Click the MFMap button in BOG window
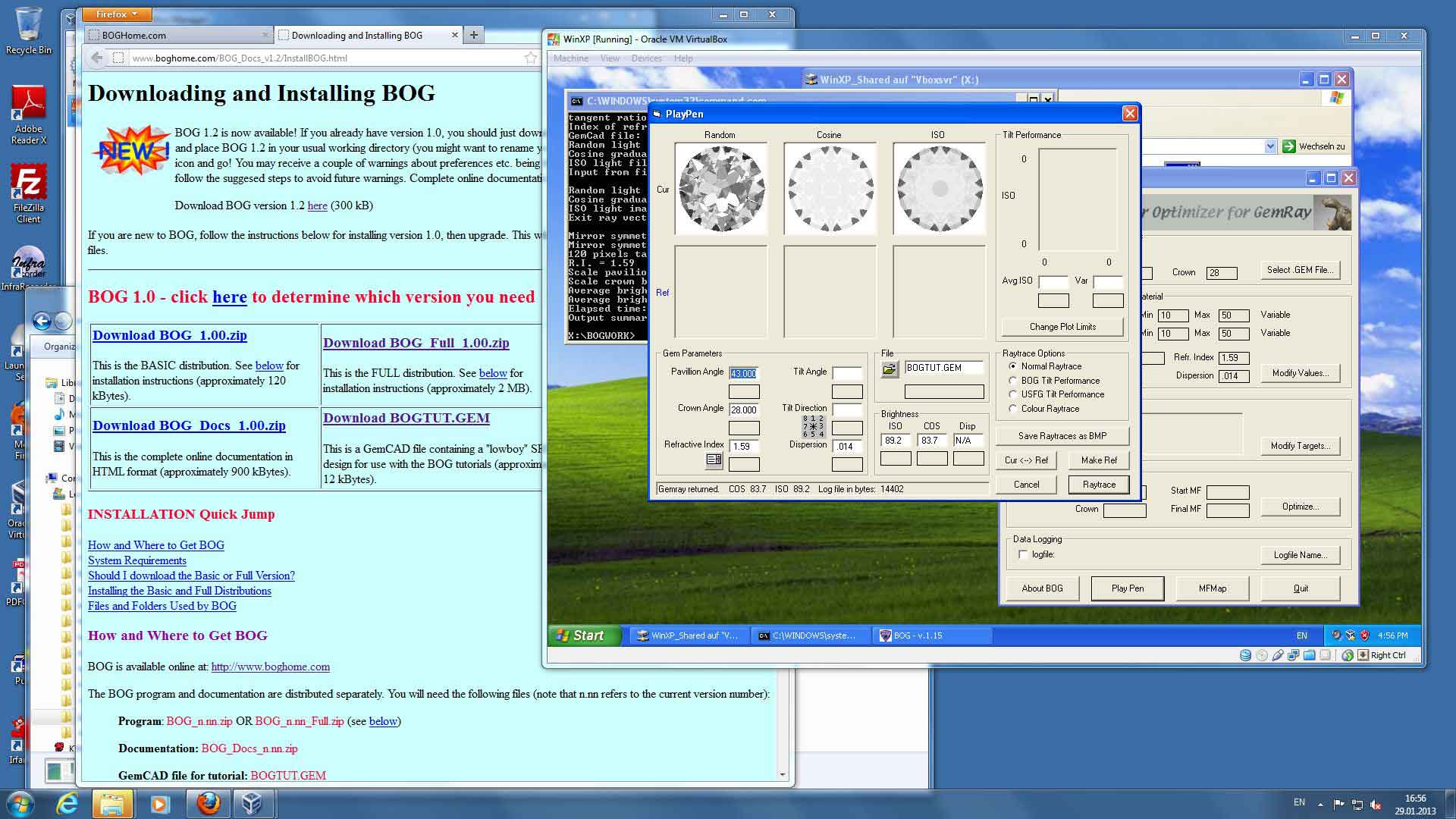 [x=1213, y=588]
